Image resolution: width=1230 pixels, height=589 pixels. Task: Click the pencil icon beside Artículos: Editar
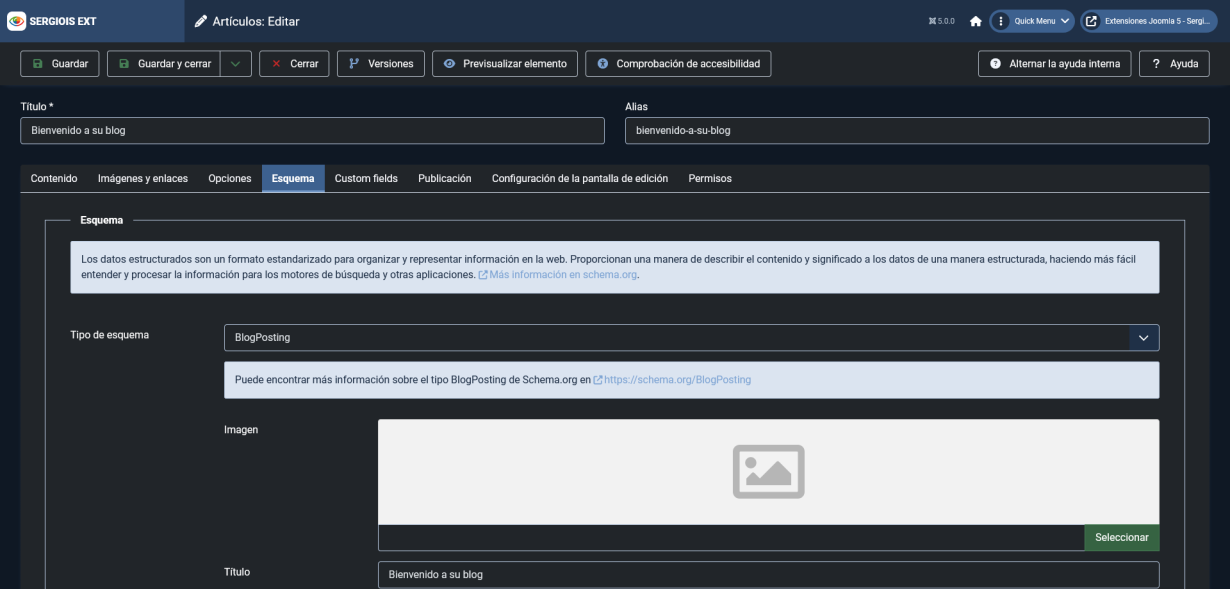coord(200,21)
